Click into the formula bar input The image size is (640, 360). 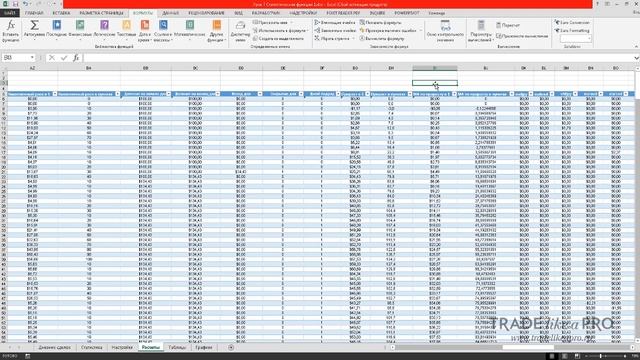coord(357,58)
